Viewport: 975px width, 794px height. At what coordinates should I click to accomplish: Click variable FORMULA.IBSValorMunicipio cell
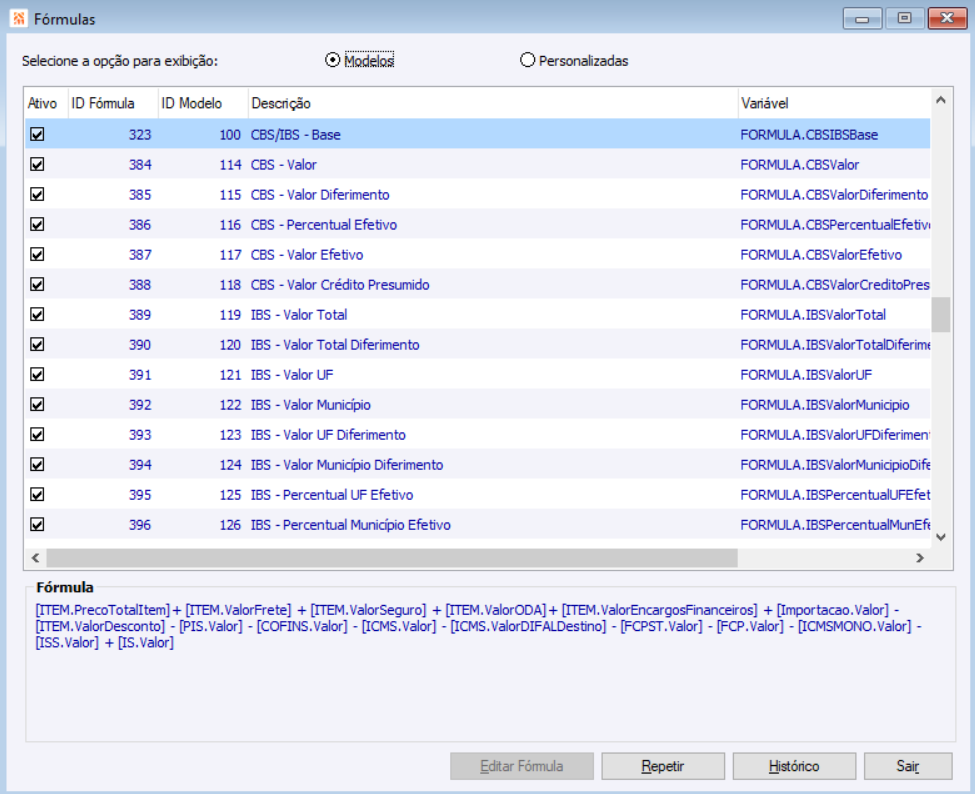[834, 404]
